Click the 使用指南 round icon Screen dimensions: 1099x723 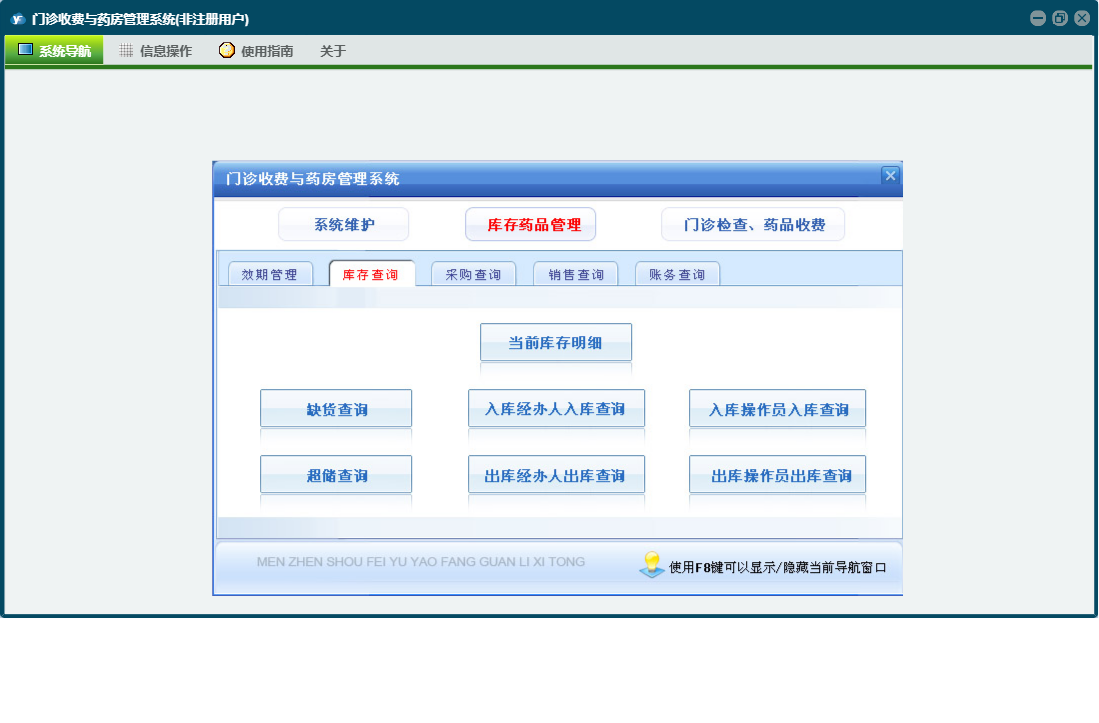click(226, 50)
